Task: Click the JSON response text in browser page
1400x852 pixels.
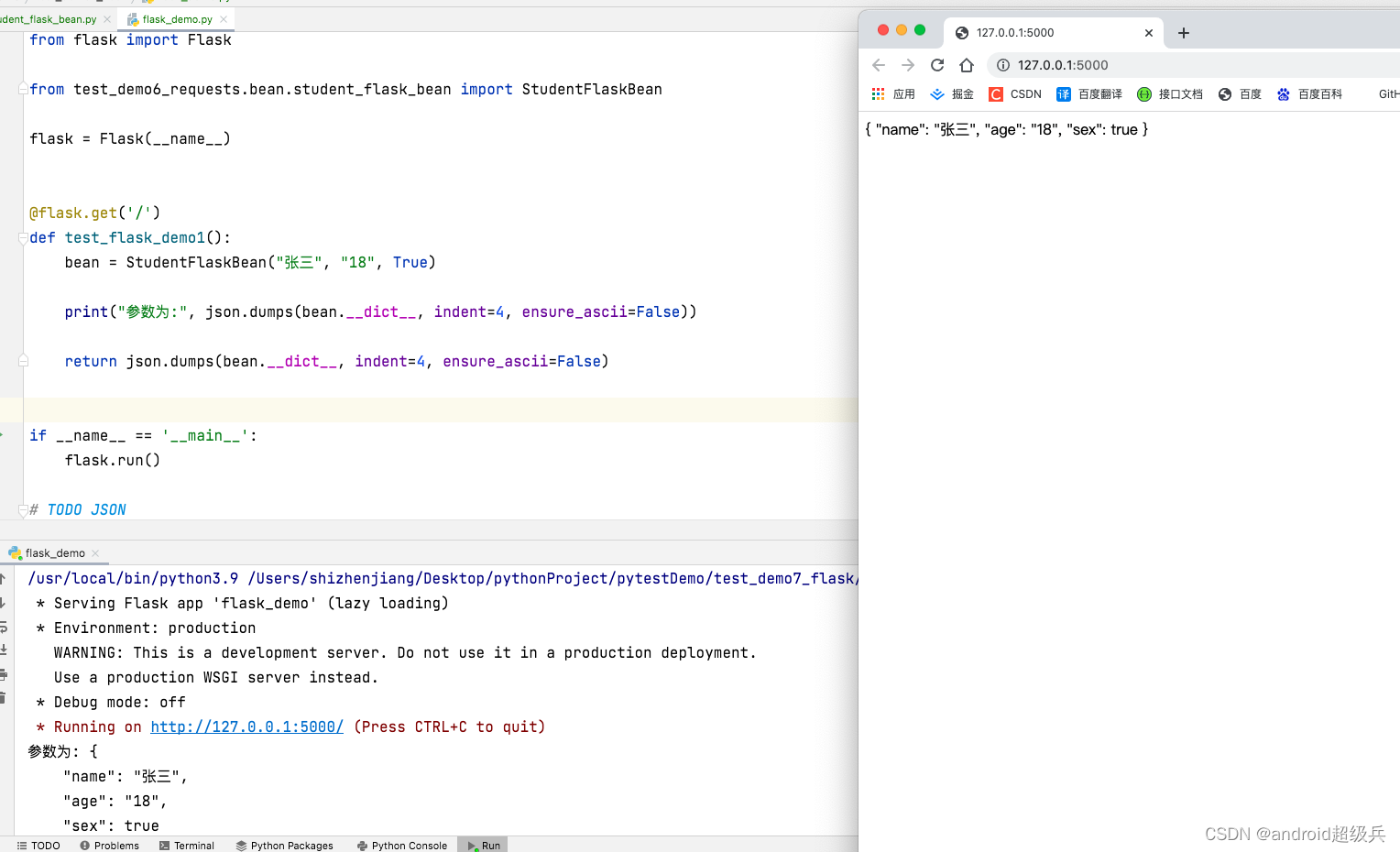Action: [1006, 129]
